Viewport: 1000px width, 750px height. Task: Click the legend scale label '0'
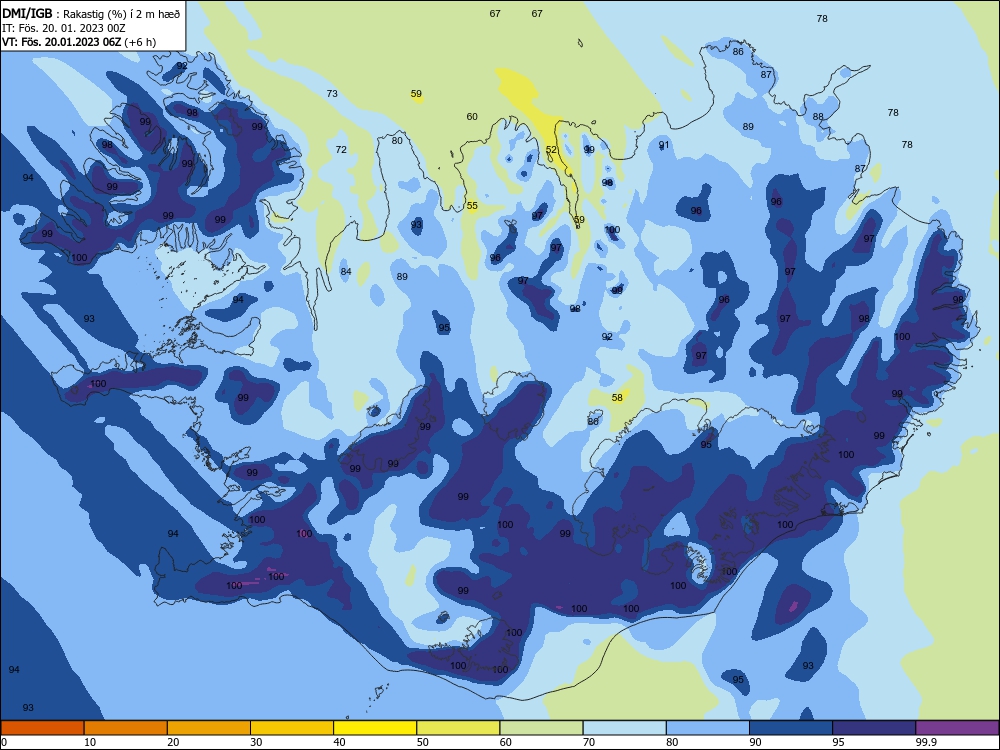click(4, 742)
